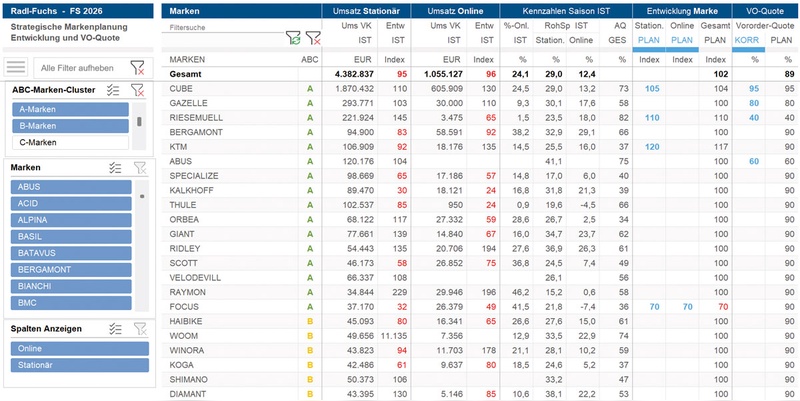Click the HAIBIKE row brand name
The height and width of the screenshot is (401, 800).
tap(184, 321)
